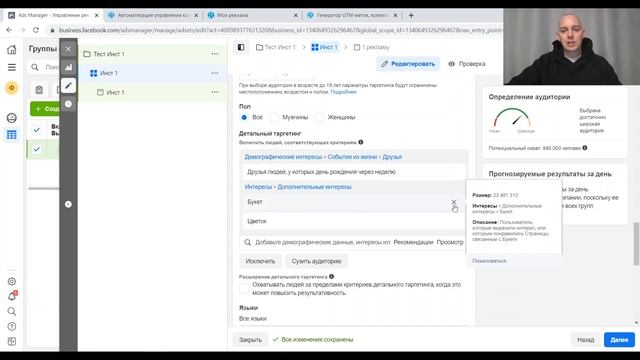Switch to Моя реклама browser tab
This screenshot has height=360, width=640.
click(x=252, y=15)
